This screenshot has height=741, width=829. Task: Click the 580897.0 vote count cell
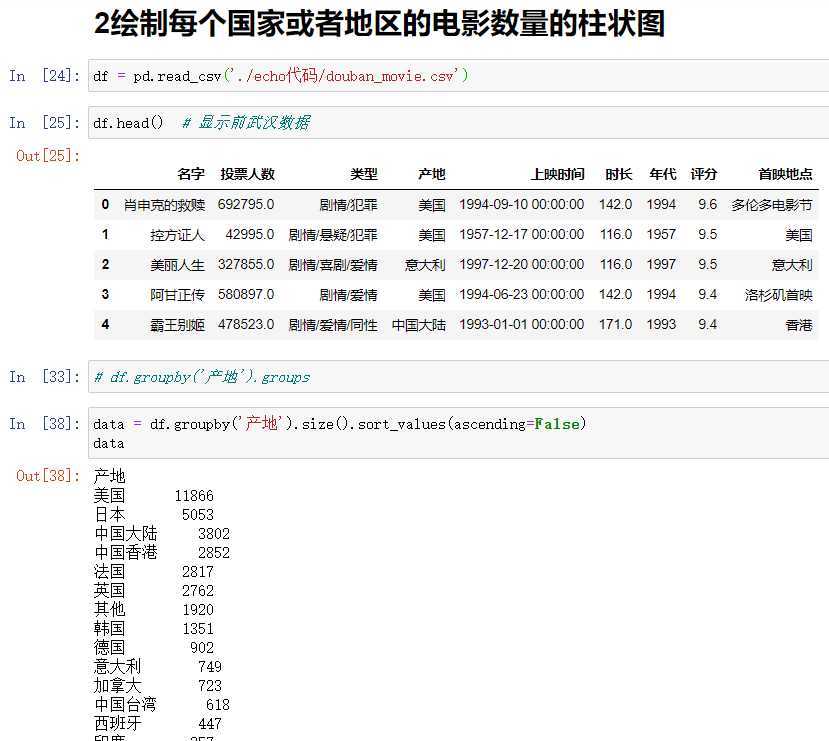pyautogui.click(x=246, y=294)
